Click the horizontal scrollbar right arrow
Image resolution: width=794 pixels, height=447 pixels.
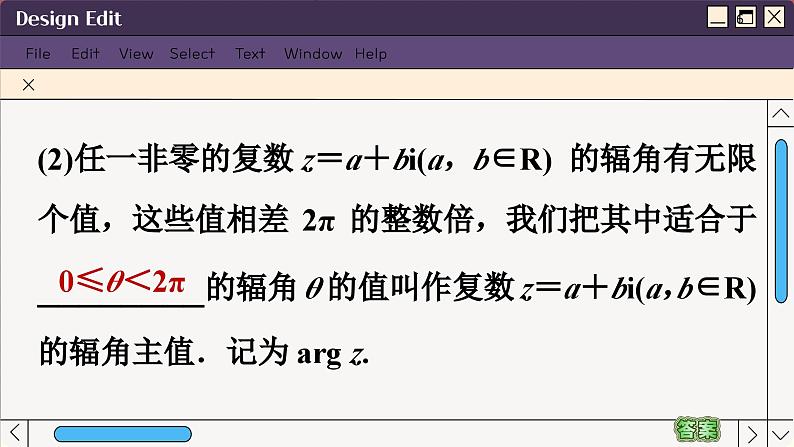tap(752, 434)
